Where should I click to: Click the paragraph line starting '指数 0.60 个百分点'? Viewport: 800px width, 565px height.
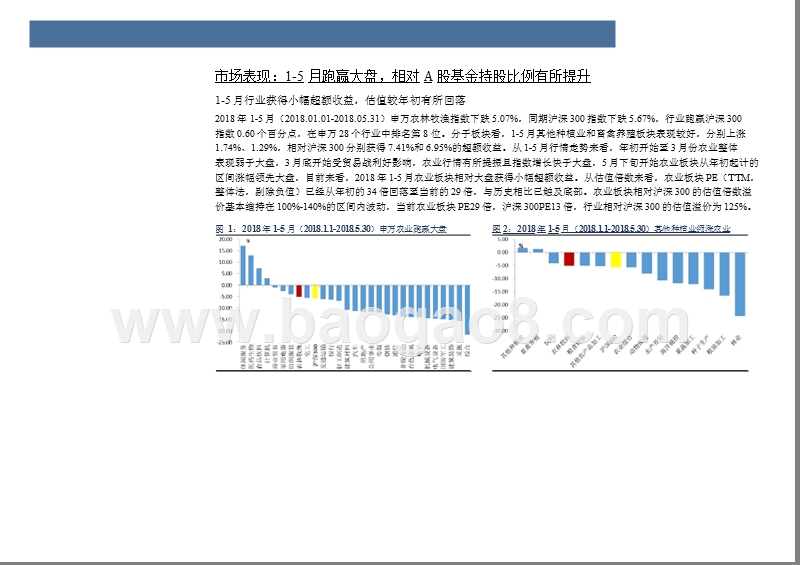pos(480,133)
